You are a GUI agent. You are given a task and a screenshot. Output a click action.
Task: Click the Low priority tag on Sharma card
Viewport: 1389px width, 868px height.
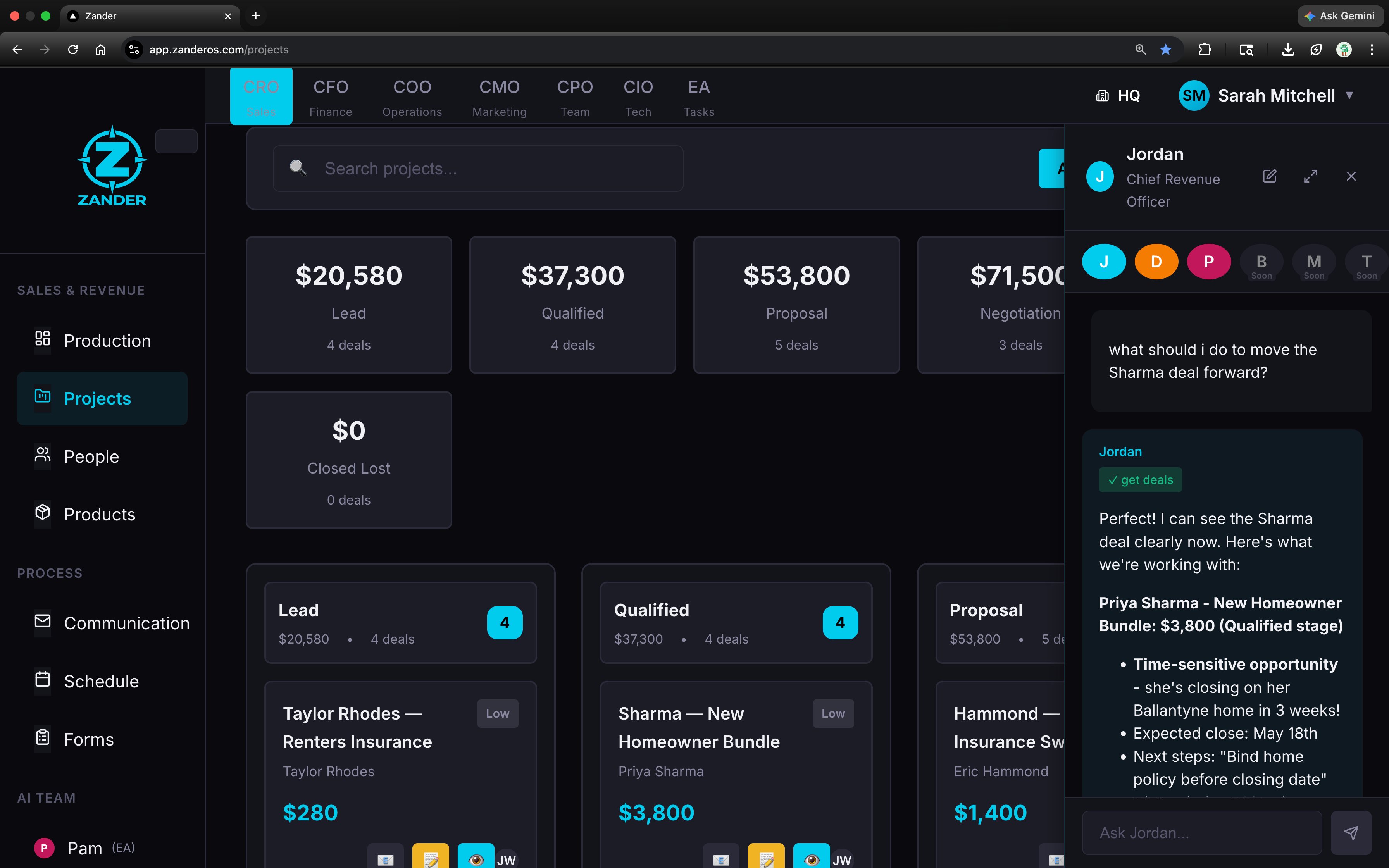pos(833,713)
